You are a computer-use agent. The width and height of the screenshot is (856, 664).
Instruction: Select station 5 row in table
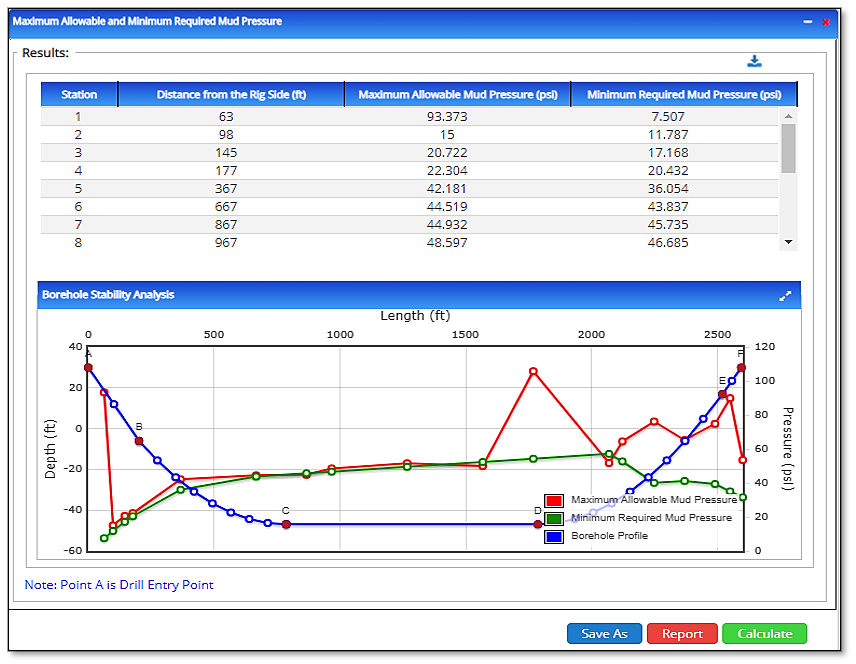point(409,189)
